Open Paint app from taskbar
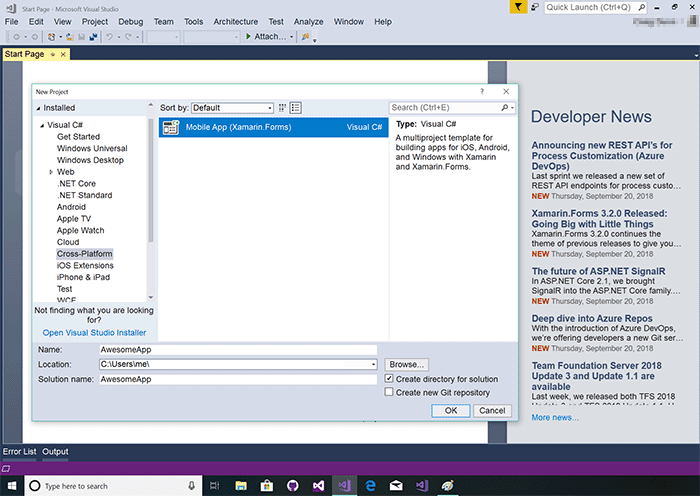The height and width of the screenshot is (496, 700). (447, 486)
